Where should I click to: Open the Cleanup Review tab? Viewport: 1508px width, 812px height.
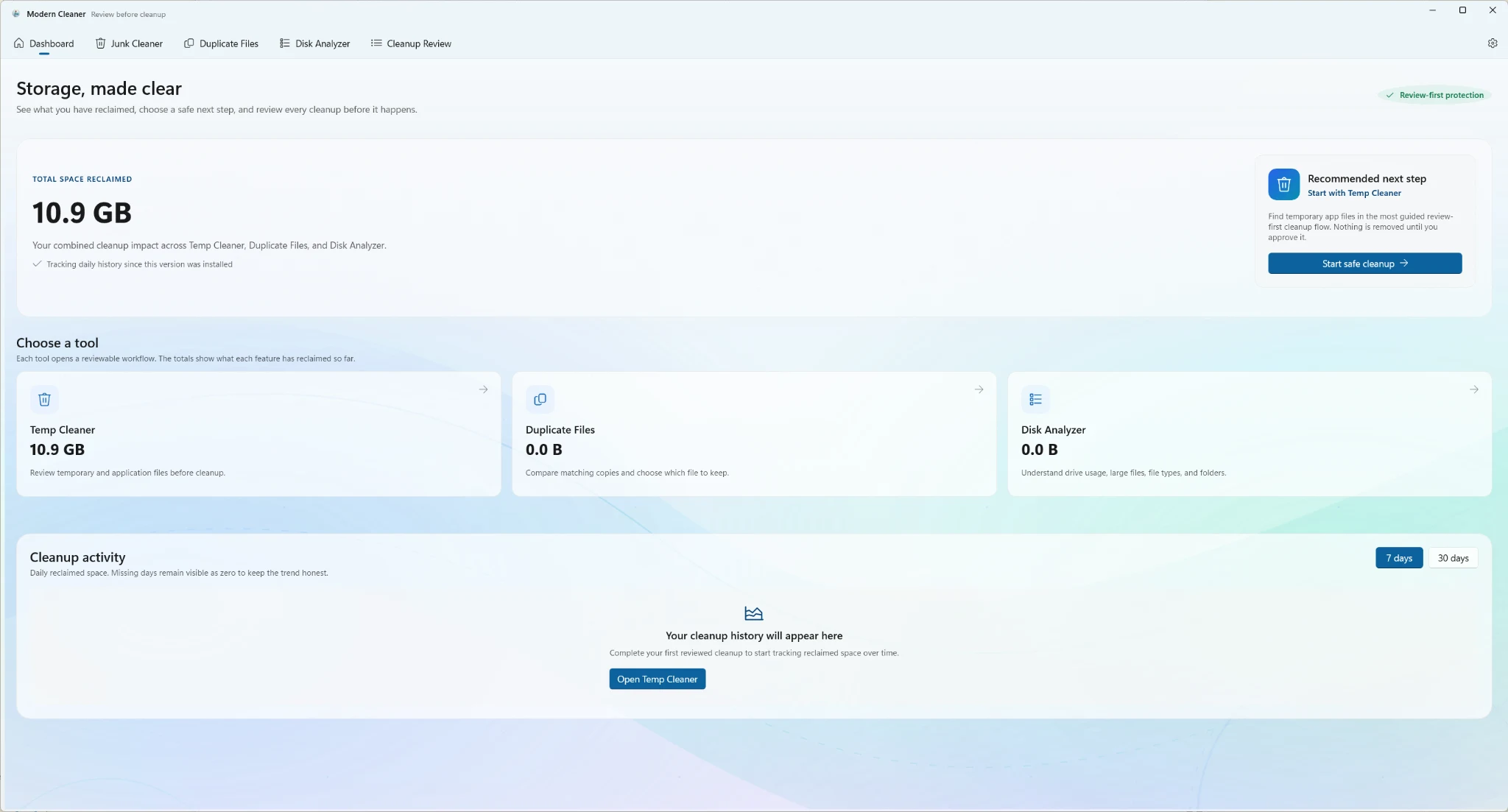[x=411, y=43]
